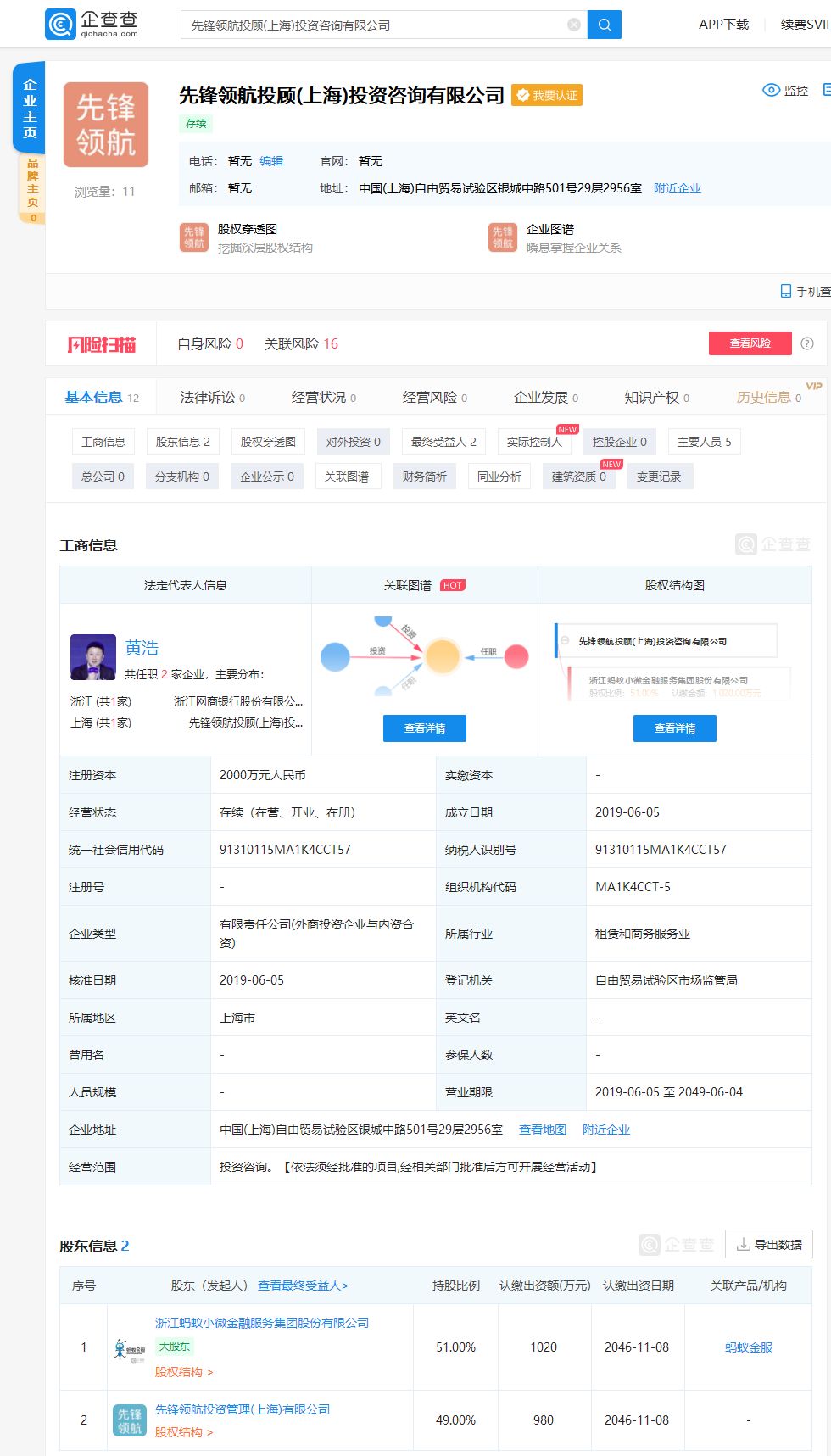
Task: Select the 企业主页 side tab
Action: click(30, 109)
